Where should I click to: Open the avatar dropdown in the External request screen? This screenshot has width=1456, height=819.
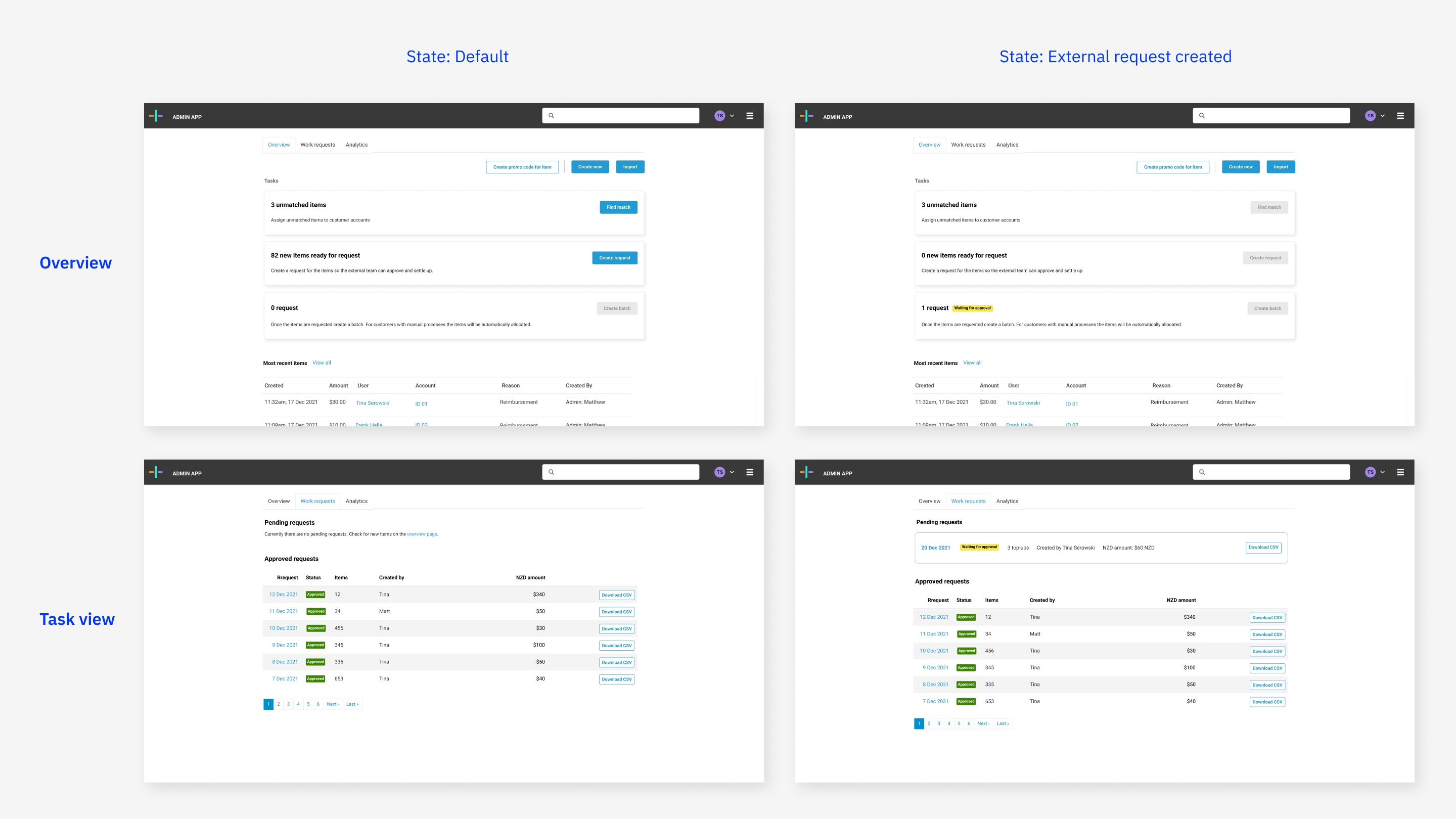point(1383,115)
